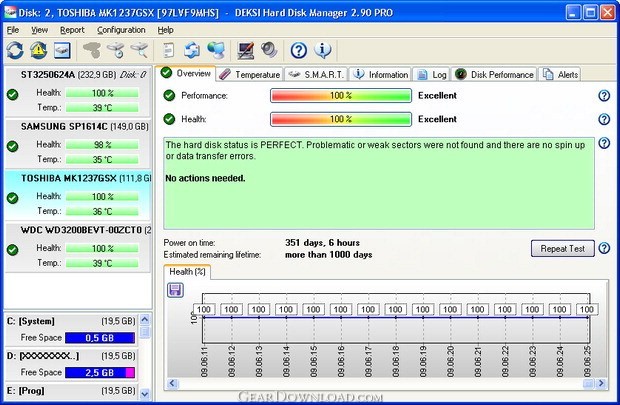This screenshot has width=620, height=405.
Task: Click the 'No actions needed.' text
Action: pyautogui.click(x=205, y=178)
